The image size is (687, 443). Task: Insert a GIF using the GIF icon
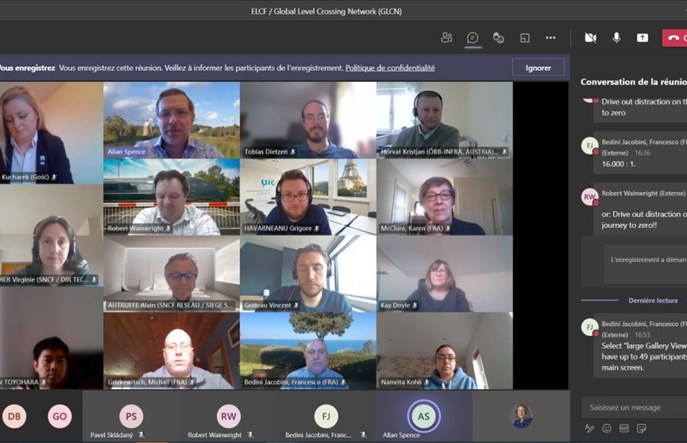[x=623, y=428]
